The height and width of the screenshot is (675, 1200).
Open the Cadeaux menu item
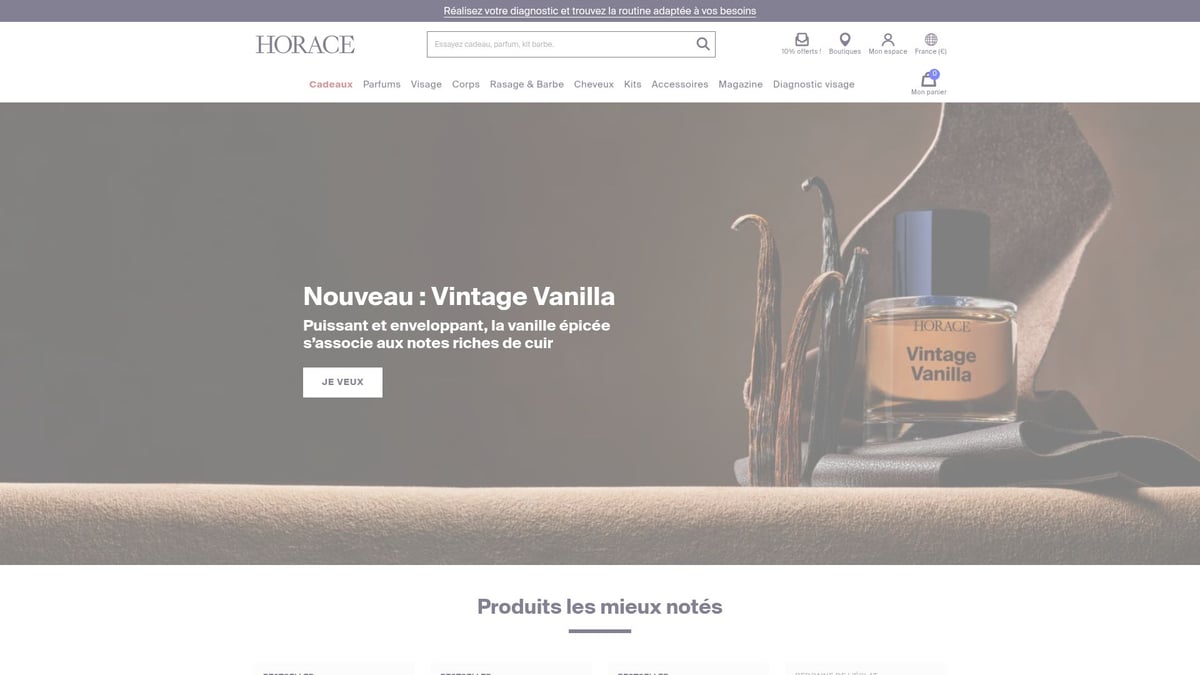click(x=331, y=85)
